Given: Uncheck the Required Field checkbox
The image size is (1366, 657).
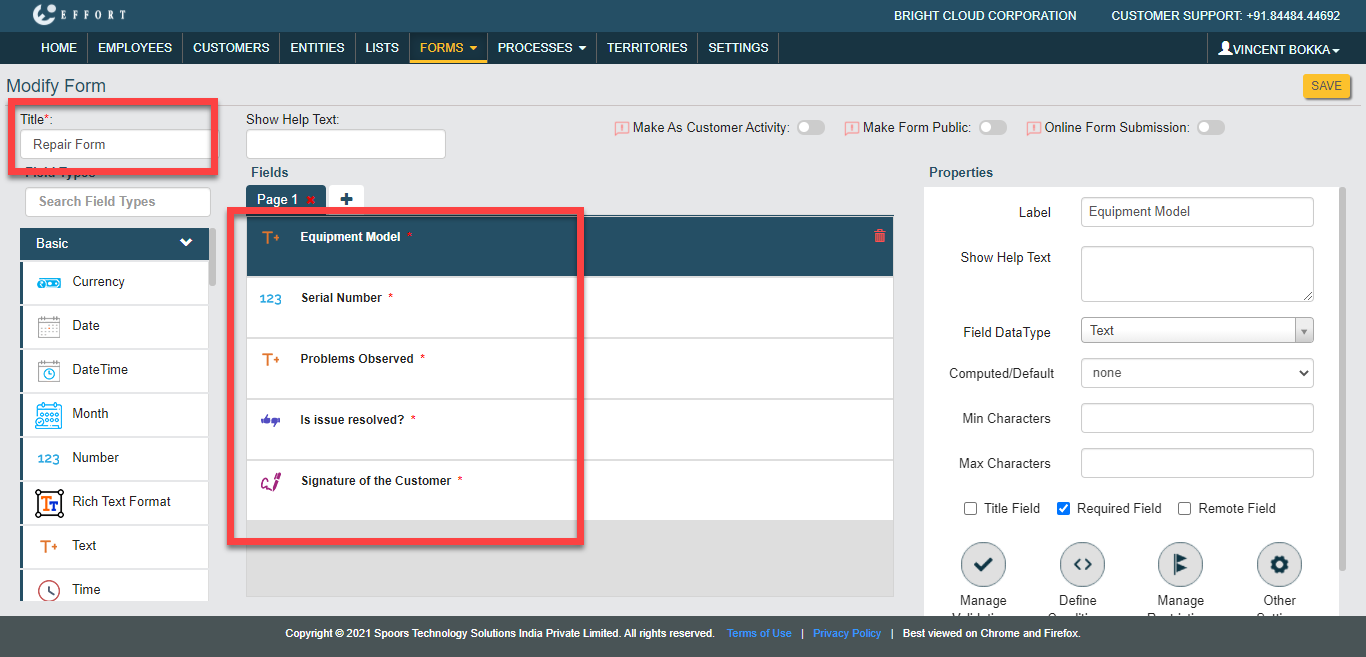Looking at the screenshot, I should (x=1064, y=508).
